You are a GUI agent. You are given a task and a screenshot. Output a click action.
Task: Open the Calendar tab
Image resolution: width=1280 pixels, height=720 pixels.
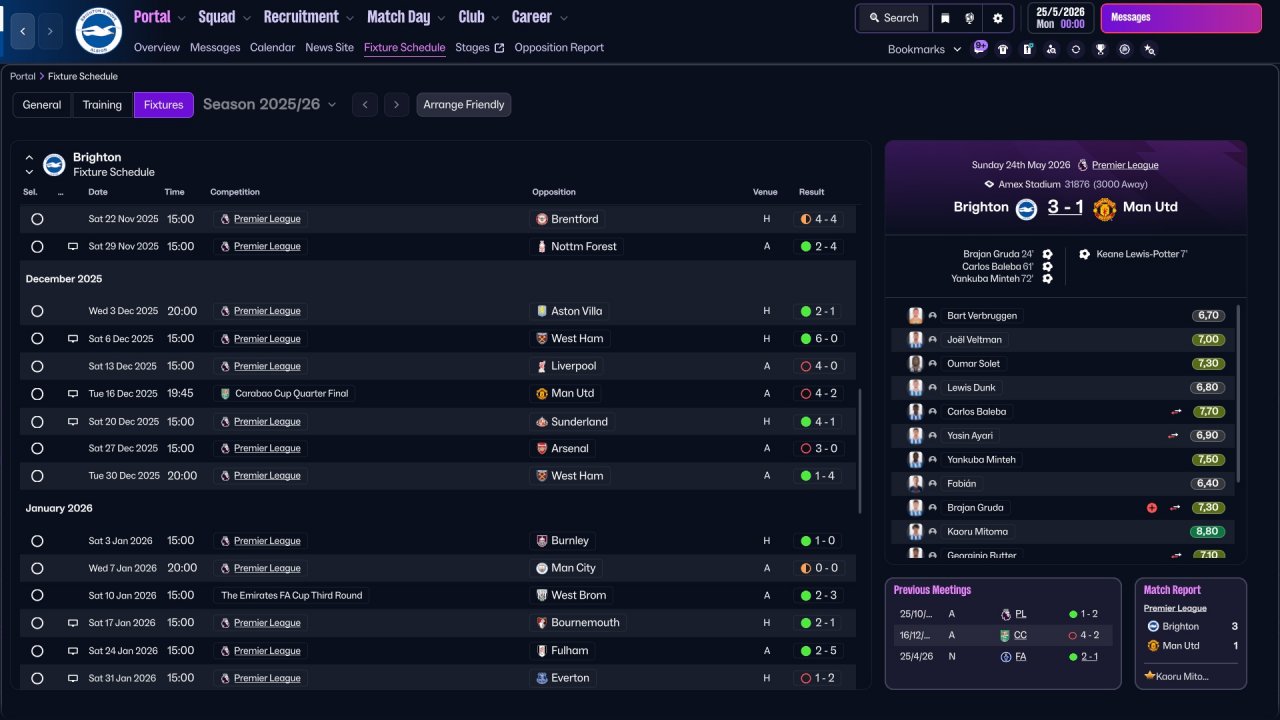click(x=273, y=47)
